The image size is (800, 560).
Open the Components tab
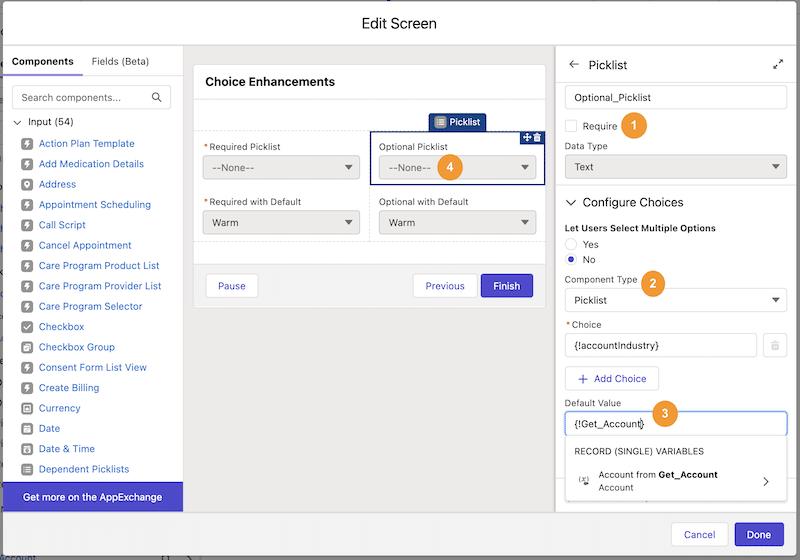click(42, 61)
